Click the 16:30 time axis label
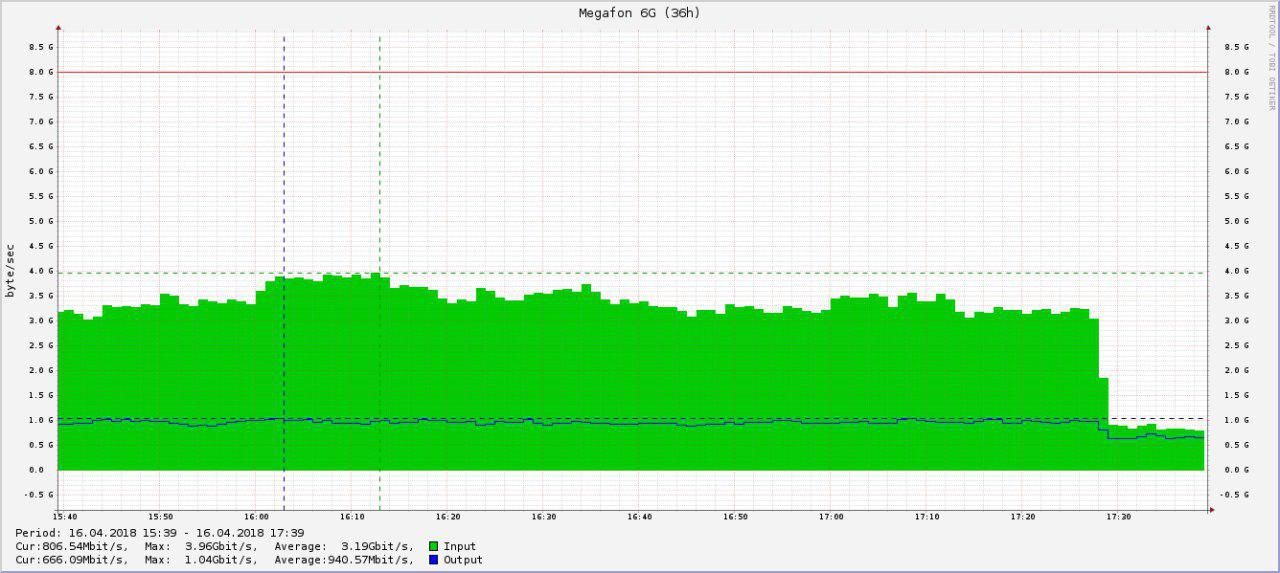Screen dimensions: 1280x573 pyautogui.click(x=544, y=517)
